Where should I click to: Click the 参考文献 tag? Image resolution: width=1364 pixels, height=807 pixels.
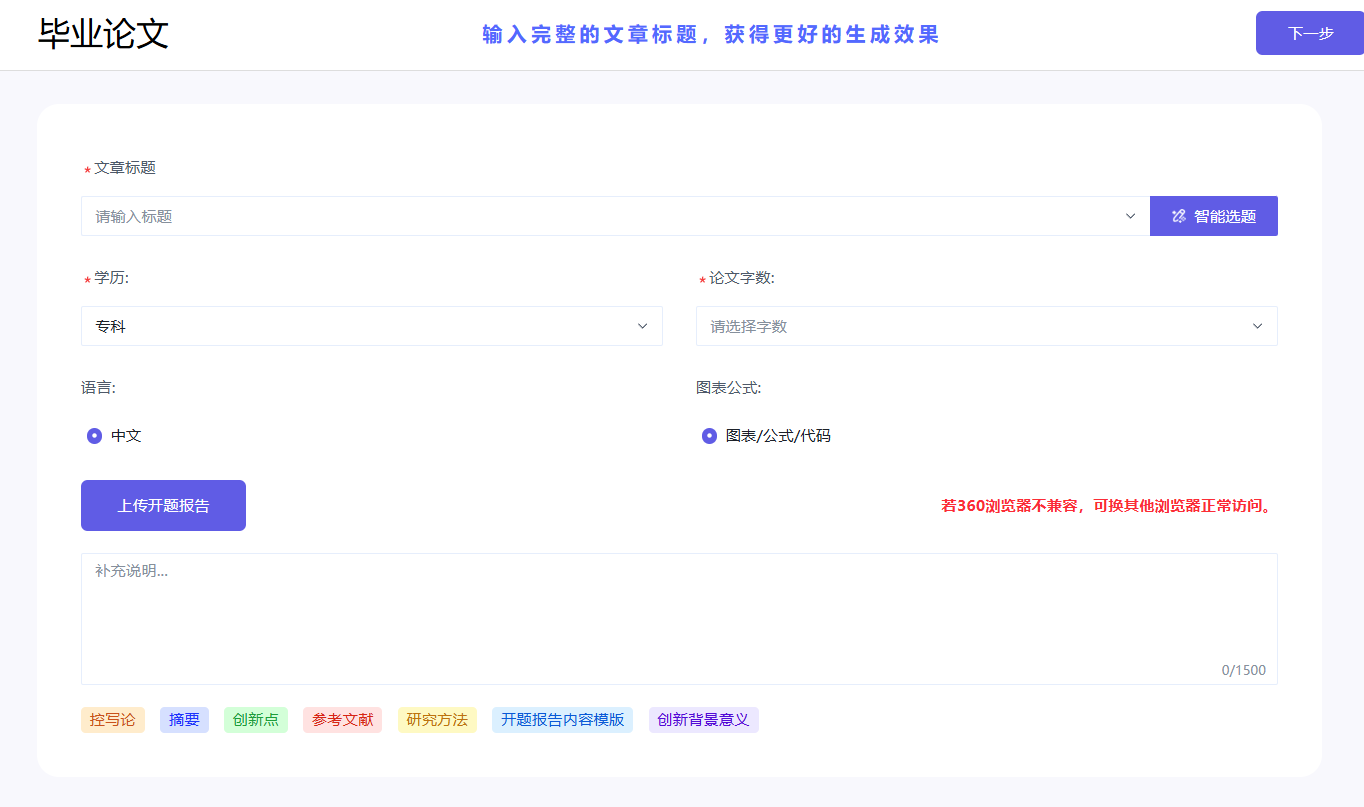342,720
